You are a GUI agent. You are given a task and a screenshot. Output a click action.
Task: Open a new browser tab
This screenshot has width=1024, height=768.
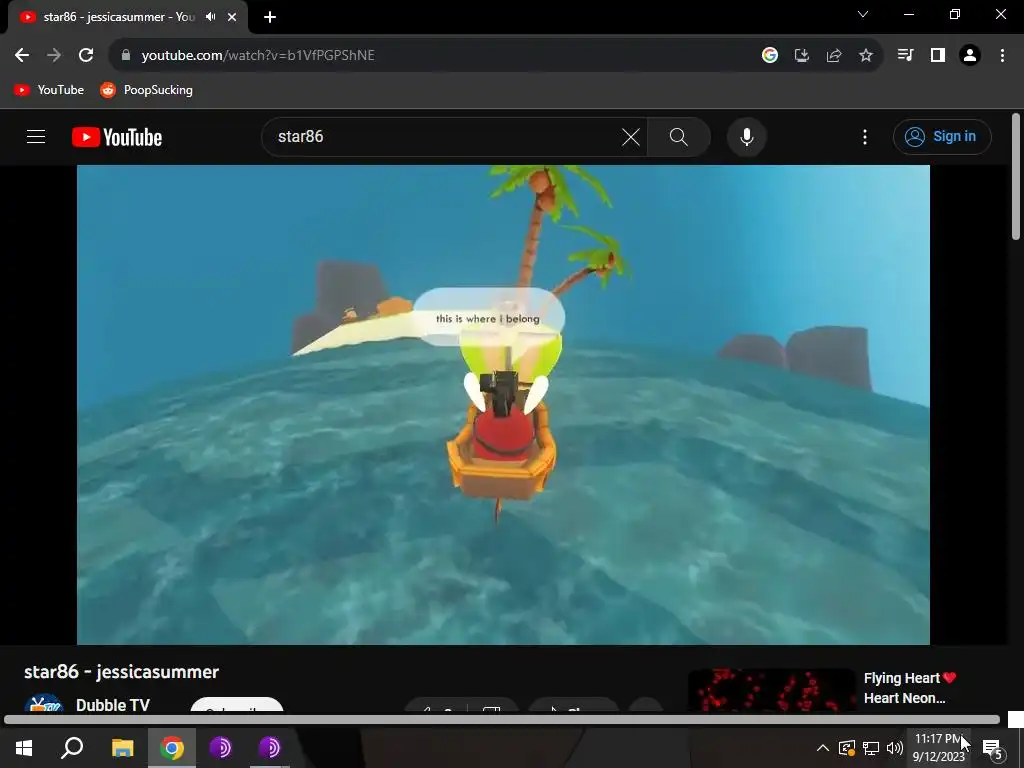[x=270, y=17]
